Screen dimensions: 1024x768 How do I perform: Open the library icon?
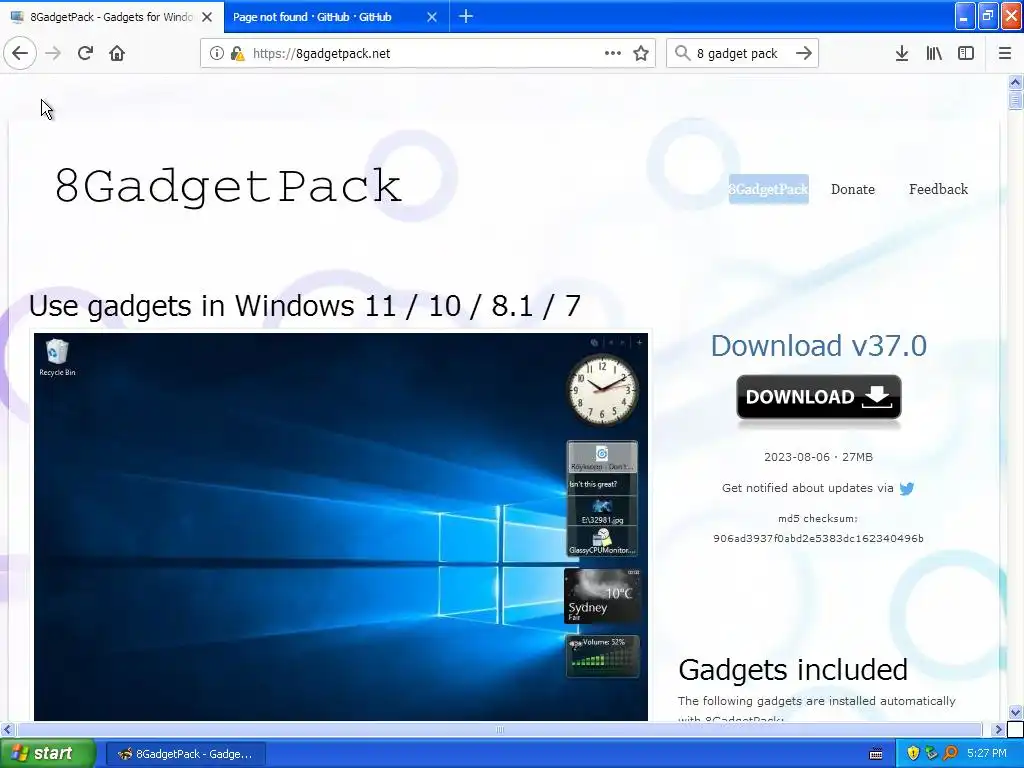coord(934,53)
